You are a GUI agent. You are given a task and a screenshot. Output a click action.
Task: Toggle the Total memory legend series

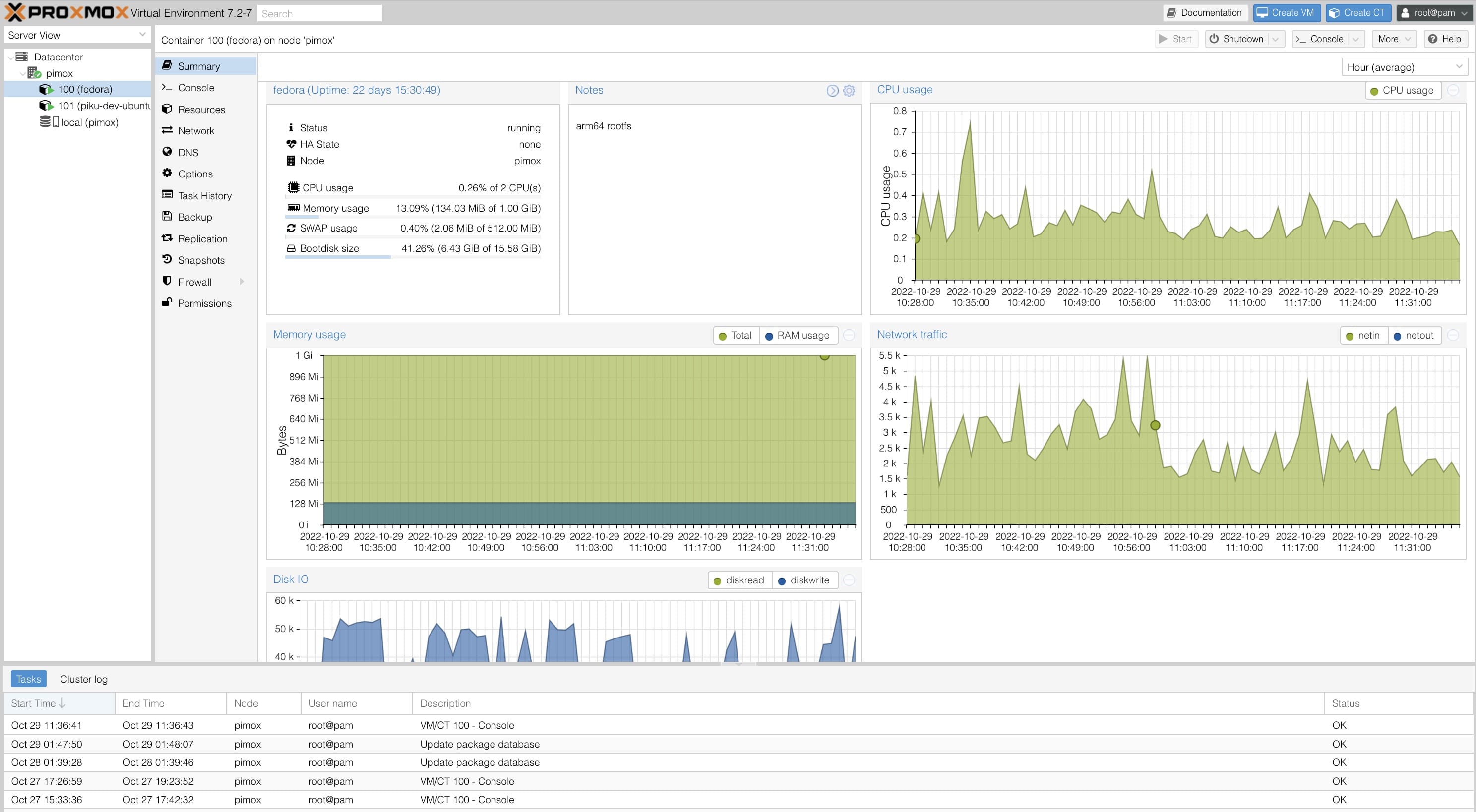pos(736,336)
